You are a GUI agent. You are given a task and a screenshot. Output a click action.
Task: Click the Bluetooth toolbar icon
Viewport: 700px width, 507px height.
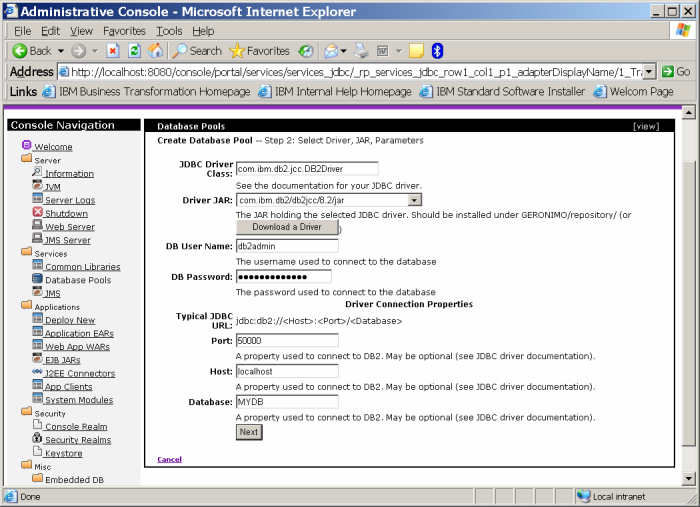[437, 50]
